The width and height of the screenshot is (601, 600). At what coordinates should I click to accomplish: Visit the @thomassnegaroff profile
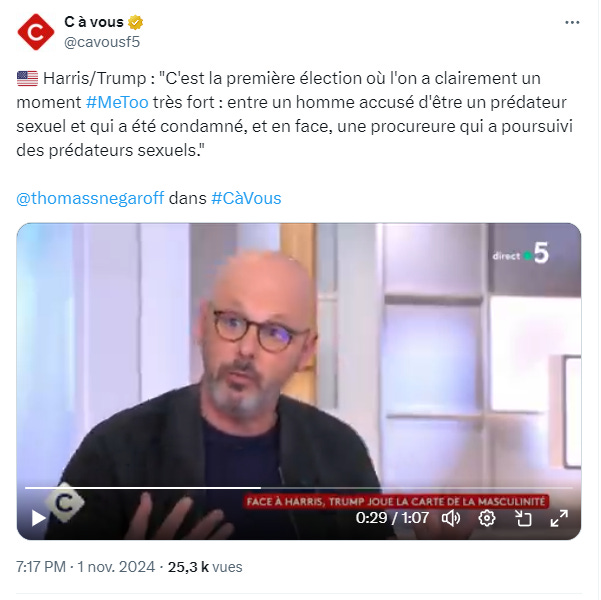pyautogui.click(x=90, y=199)
